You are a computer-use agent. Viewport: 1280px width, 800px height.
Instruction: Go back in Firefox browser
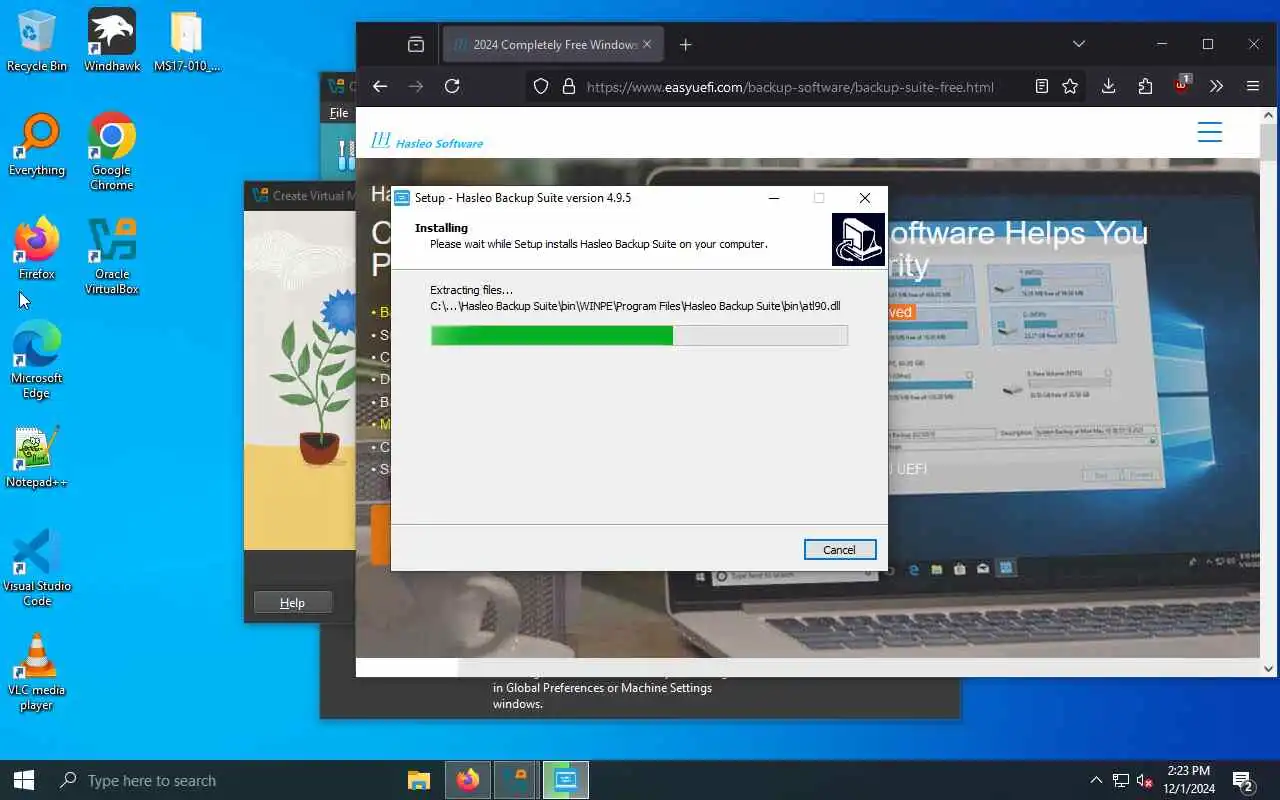(x=380, y=87)
